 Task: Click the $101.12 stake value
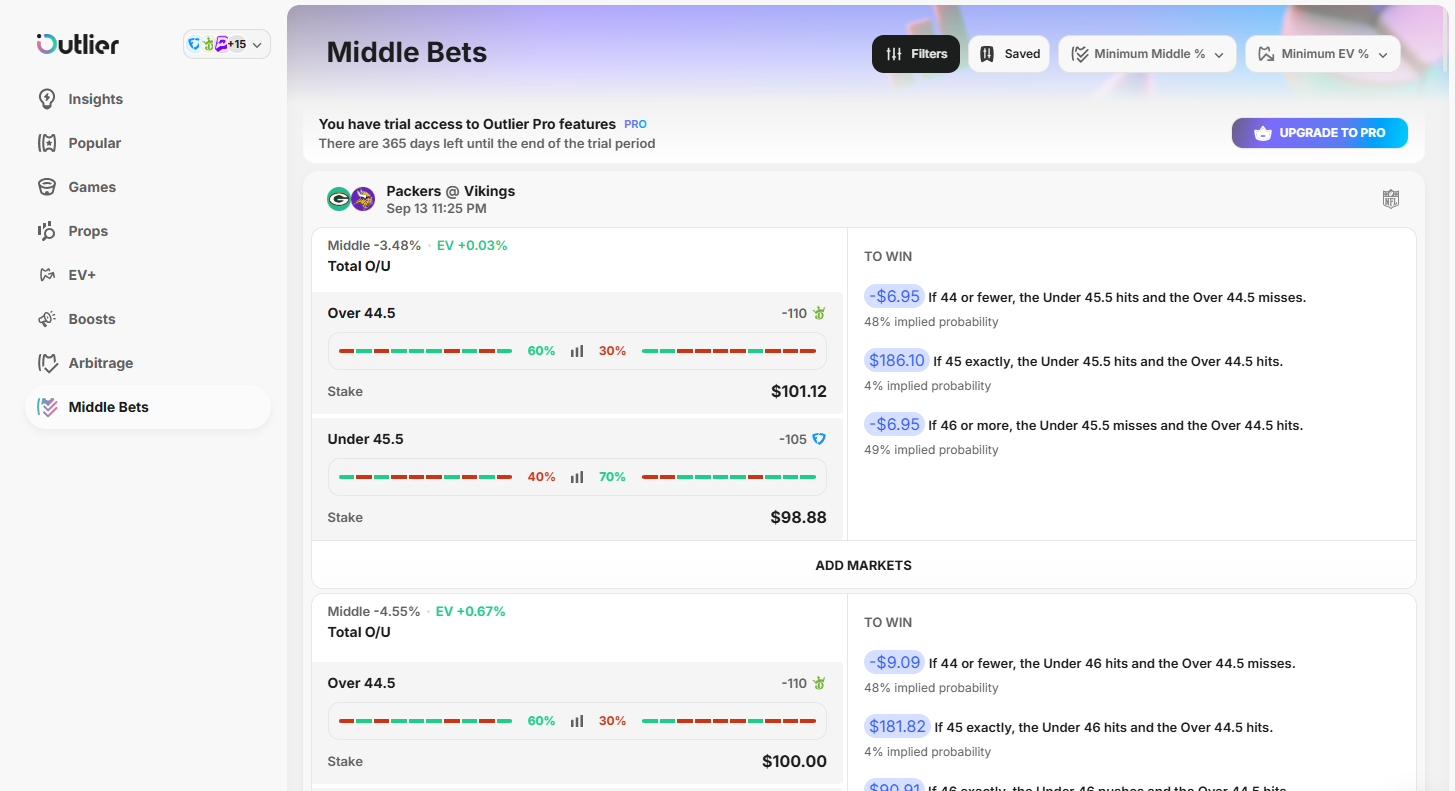coord(799,392)
